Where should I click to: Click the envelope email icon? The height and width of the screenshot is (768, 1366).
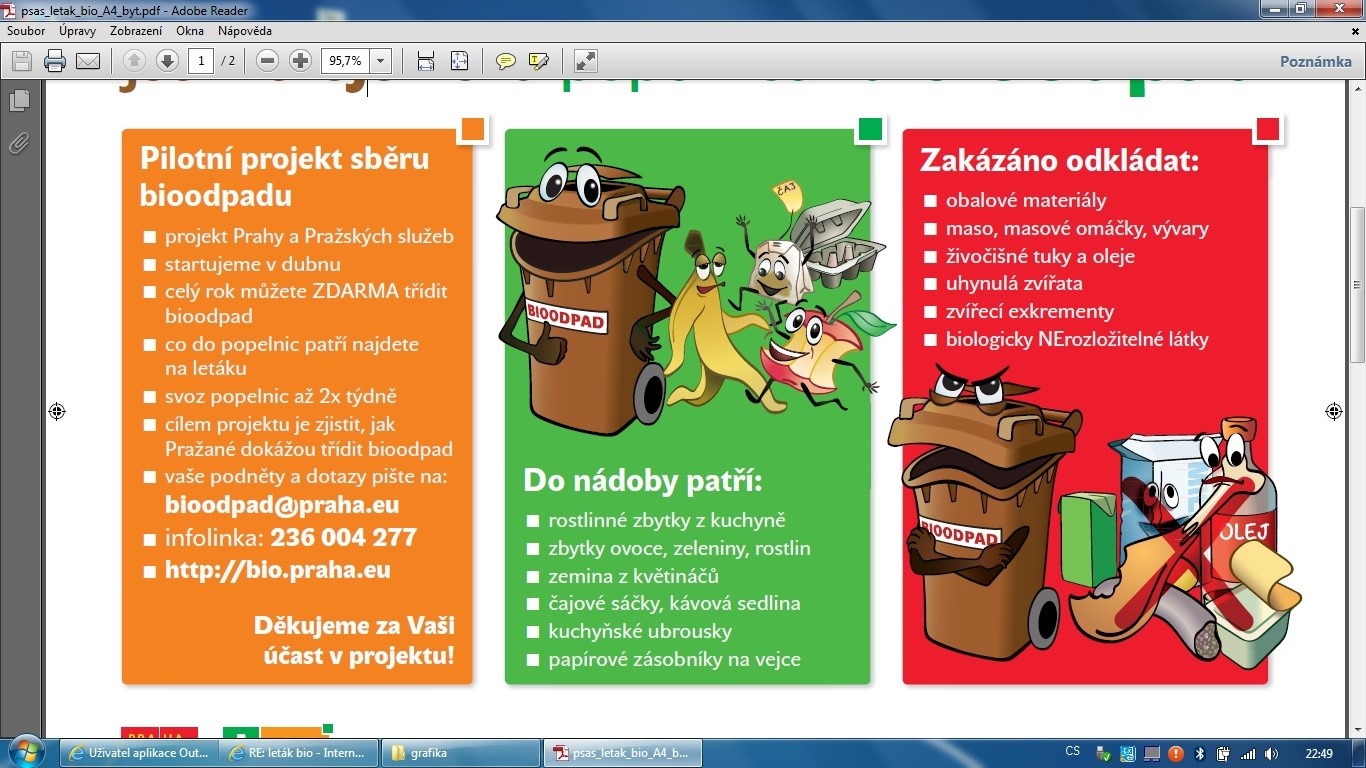[x=88, y=61]
